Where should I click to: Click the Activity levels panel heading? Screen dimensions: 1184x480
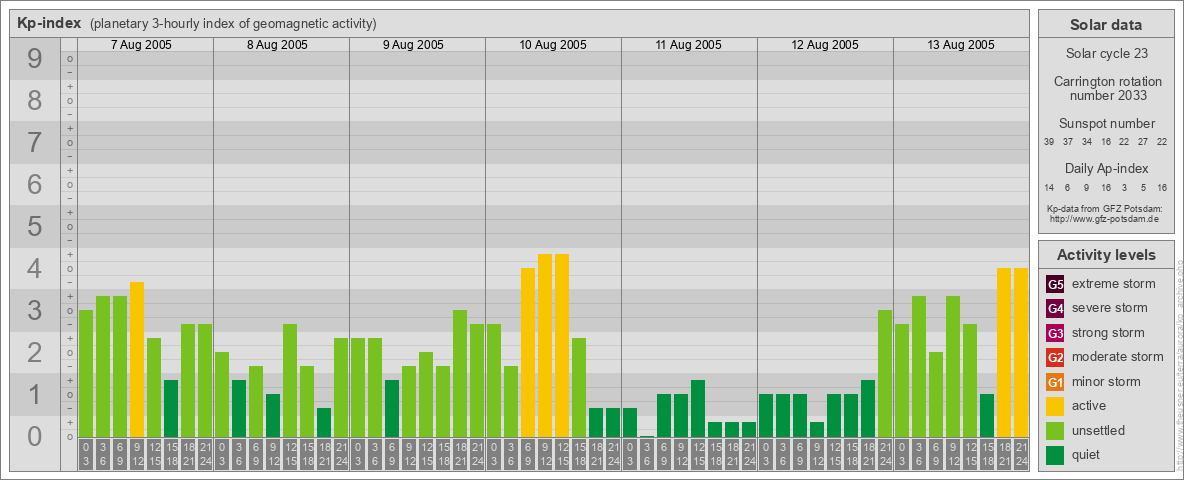[x=1105, y=255]
